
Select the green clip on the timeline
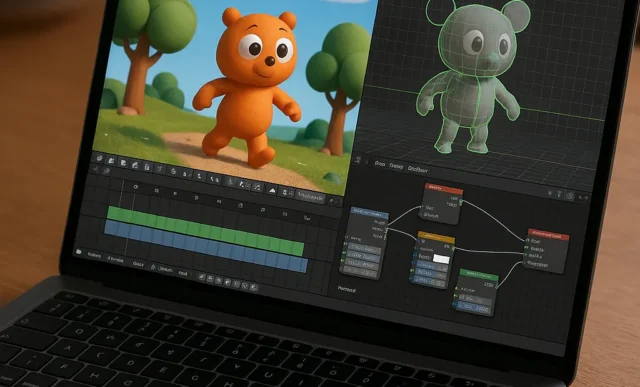pos(206,230)
